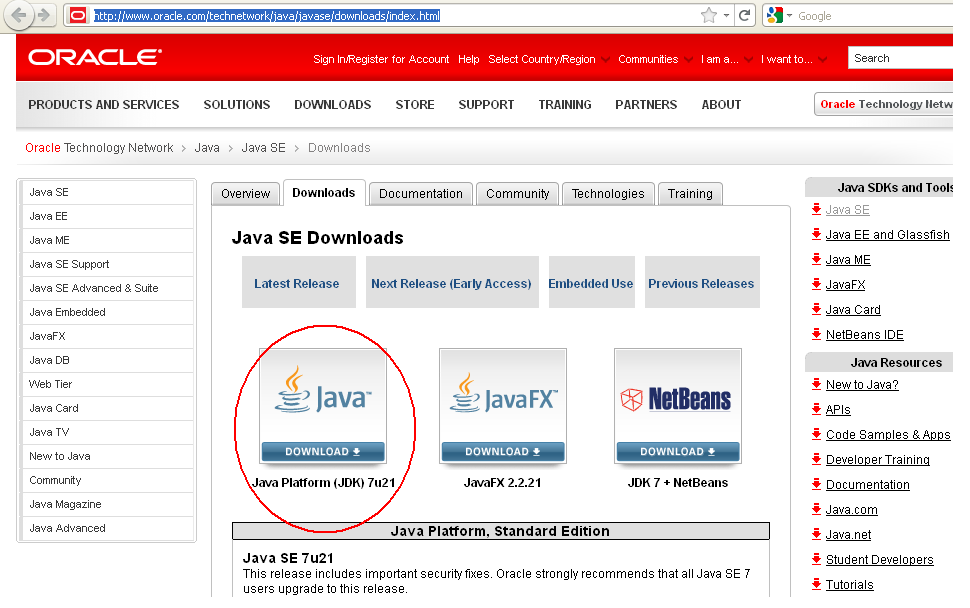Click the Oracle site favicon in address bar

(x=78, y=15)
